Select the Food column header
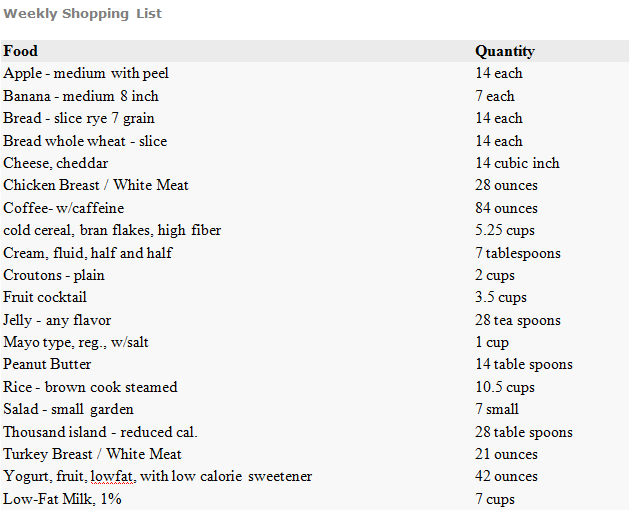This screenshot has width=630, height=512. pos(20,51)
